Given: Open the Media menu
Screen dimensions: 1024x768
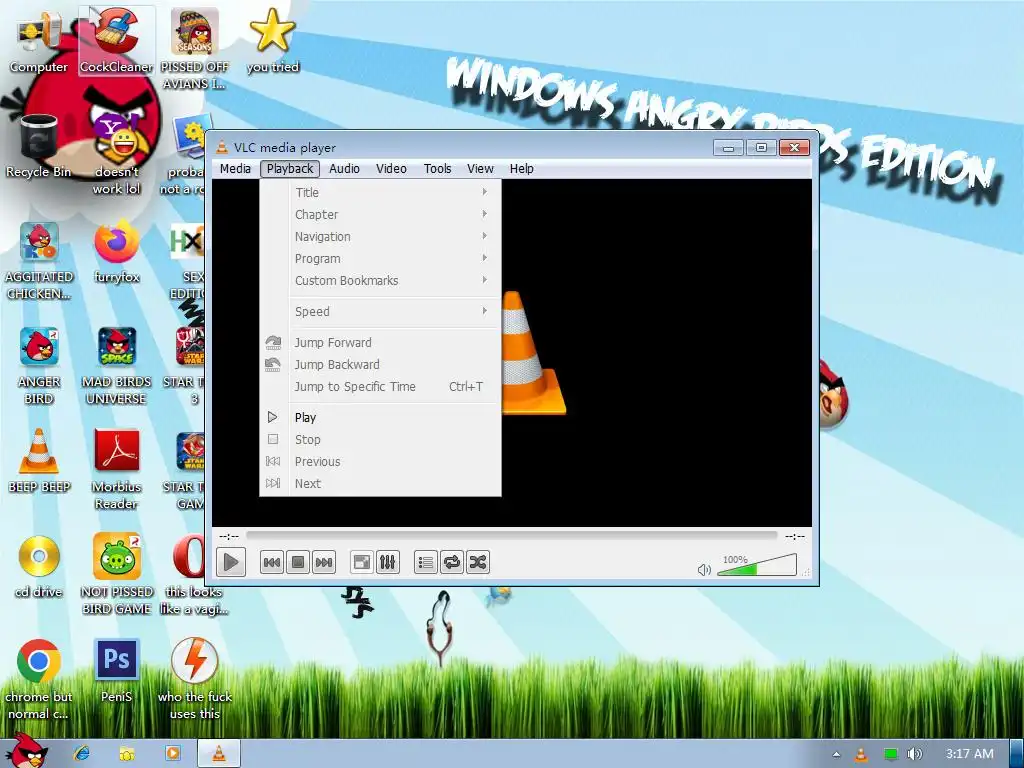Looking at the screenshot, I should [235, 168].
